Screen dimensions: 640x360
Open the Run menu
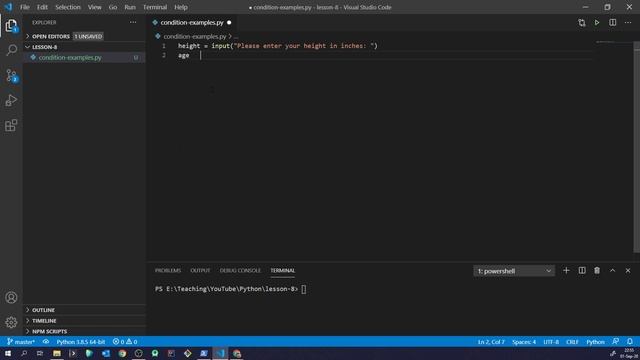pos(130,7)
